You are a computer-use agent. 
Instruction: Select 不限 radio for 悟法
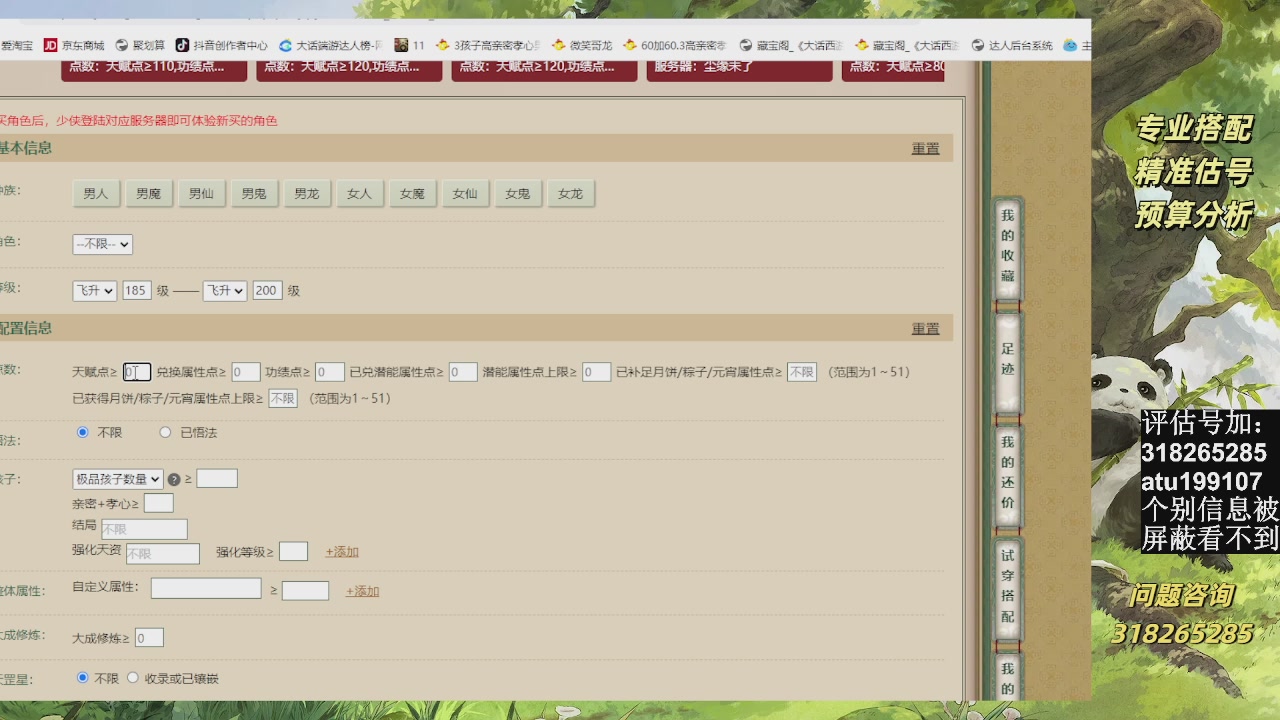coord(83,432)
